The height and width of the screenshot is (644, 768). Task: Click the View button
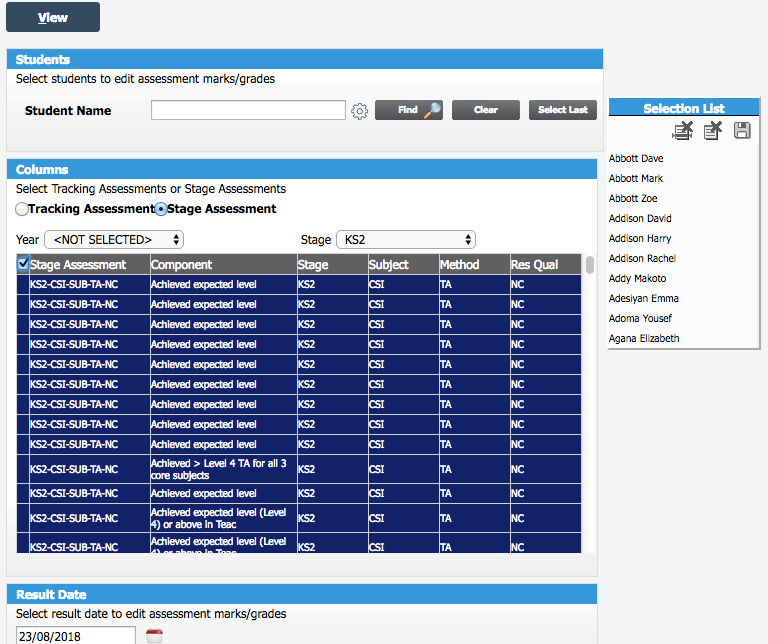tap(53, 17)
